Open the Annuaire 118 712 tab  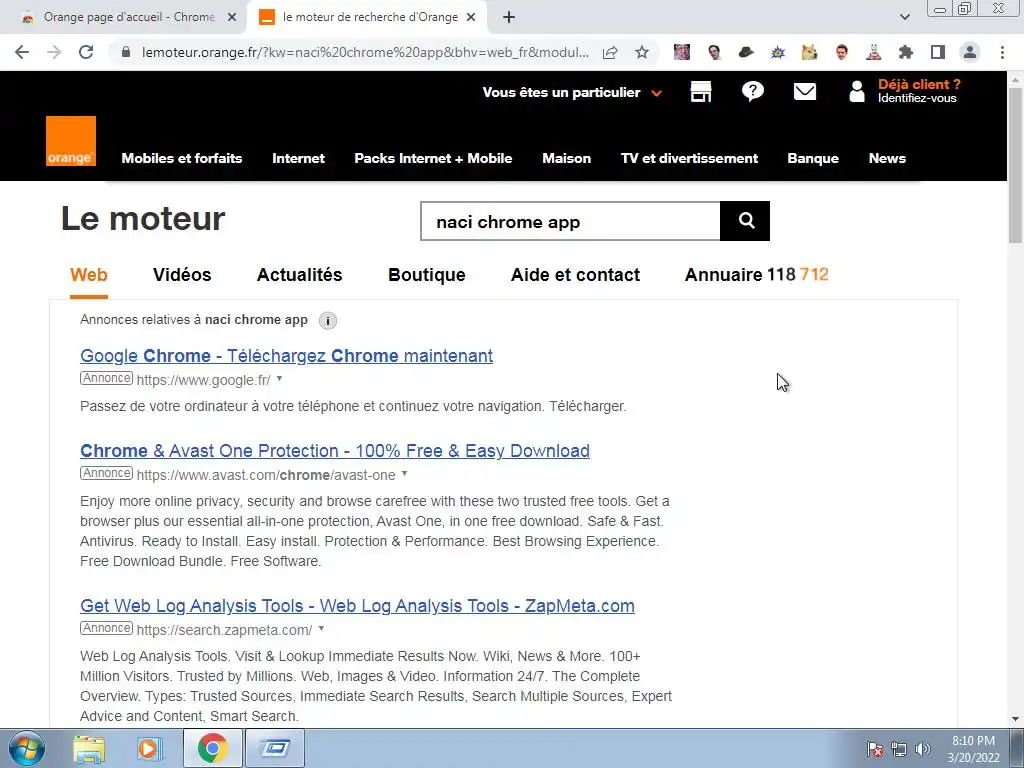[756, 275]
